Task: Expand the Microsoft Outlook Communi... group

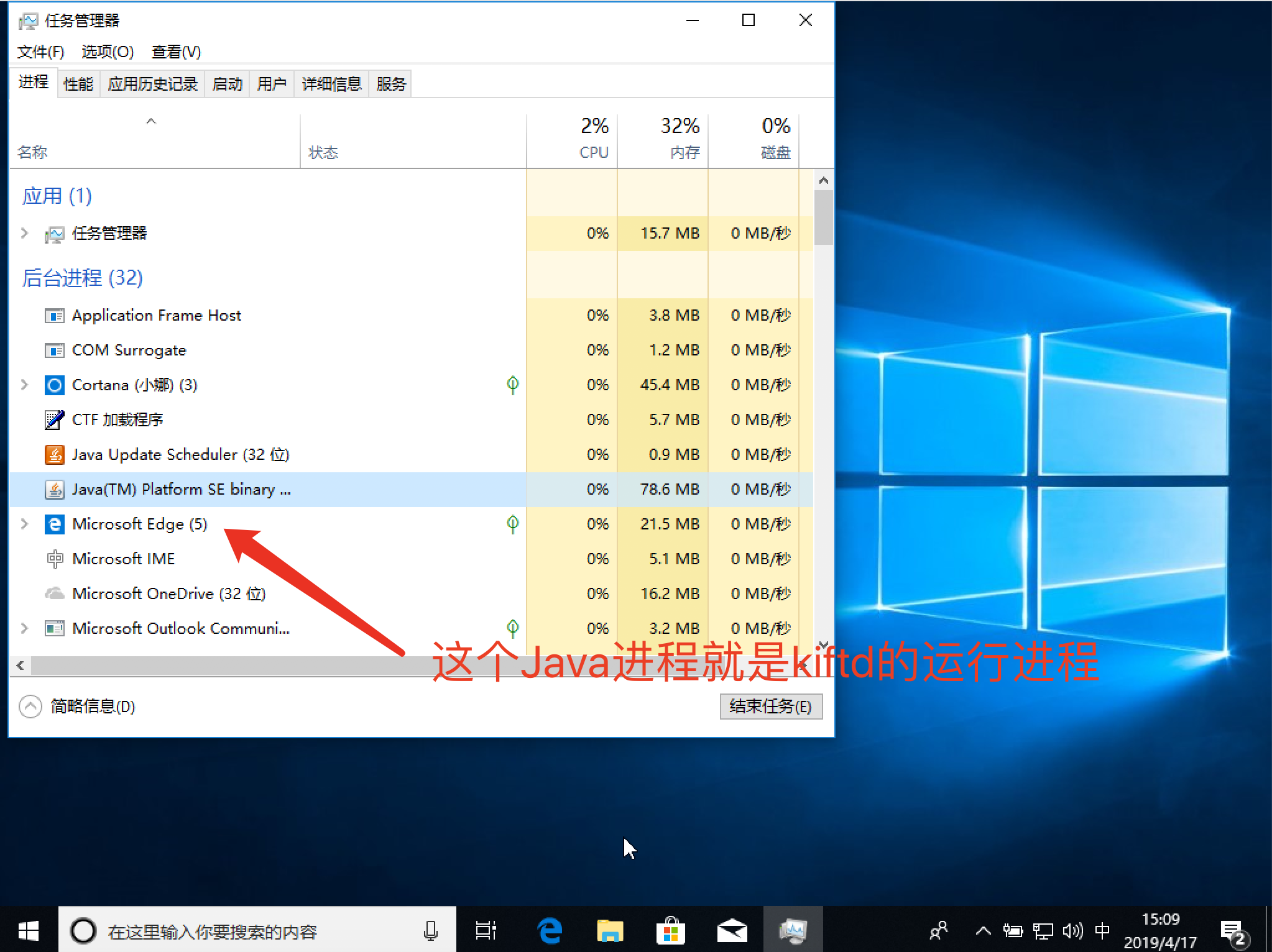Action: point(25,628)
